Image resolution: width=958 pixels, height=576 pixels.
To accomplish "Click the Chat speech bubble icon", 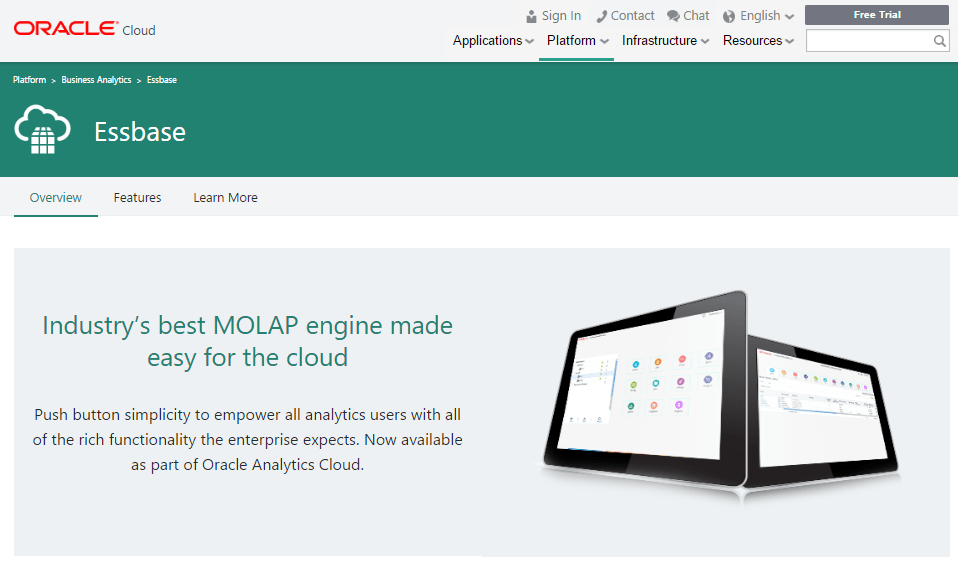I will 673,16.
